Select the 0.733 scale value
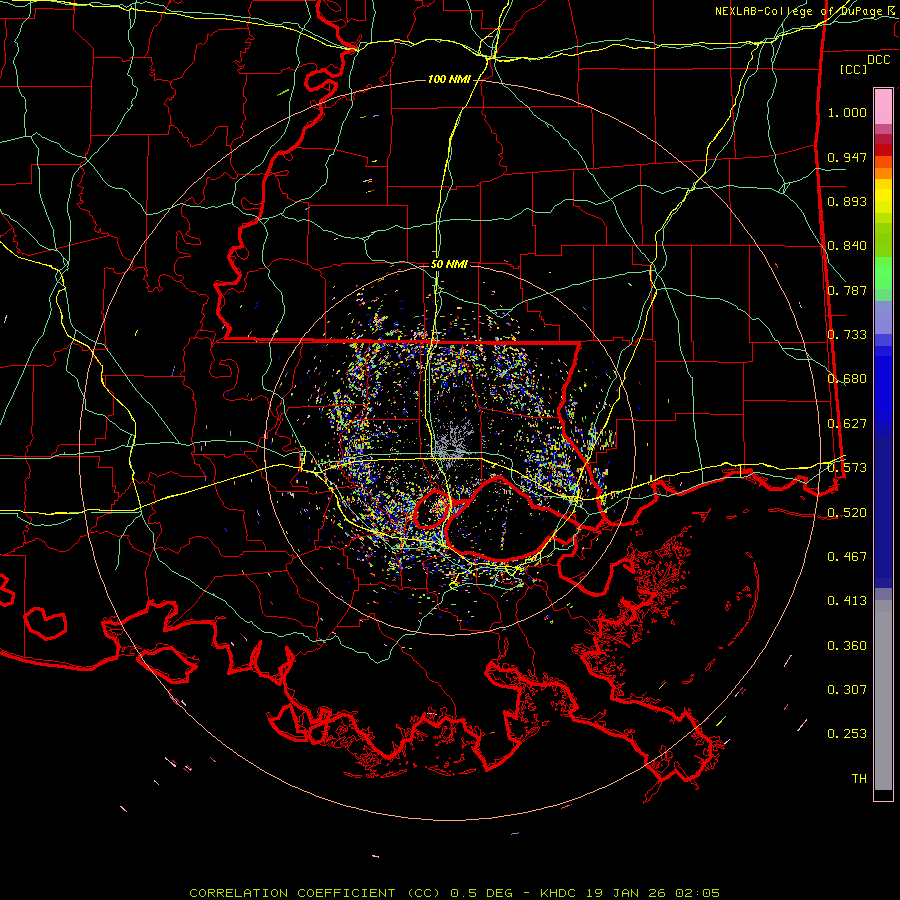Image resolution: width=900 pixels, height=900 pixels. pyautogui.click(x=847, y=335)
